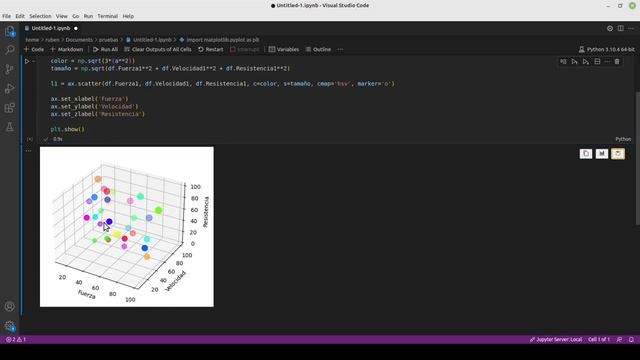Place cursor on the plt.show() line
Screen dimensions: 640x360
click(67, 129)
